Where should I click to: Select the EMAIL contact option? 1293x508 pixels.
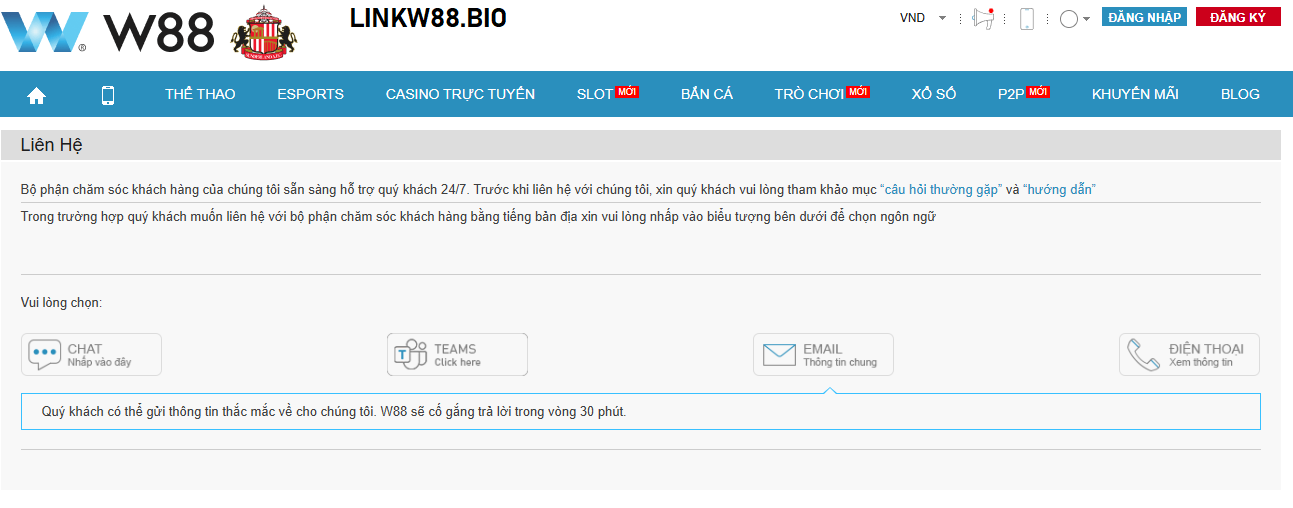pos(823,354)
